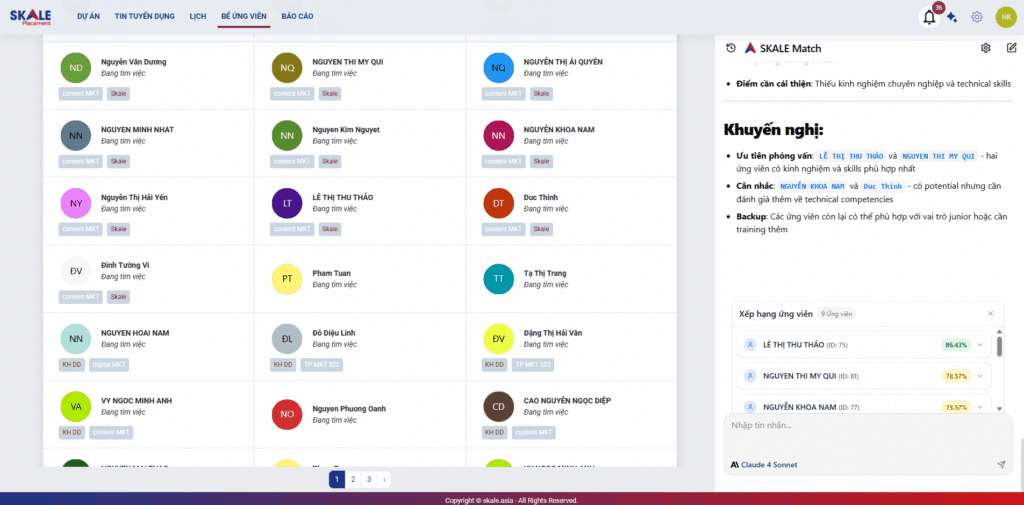Screen dimensions: 1024x505
Task: Close the Xếp hạng ứng viên panel
Action: [991, 313]
